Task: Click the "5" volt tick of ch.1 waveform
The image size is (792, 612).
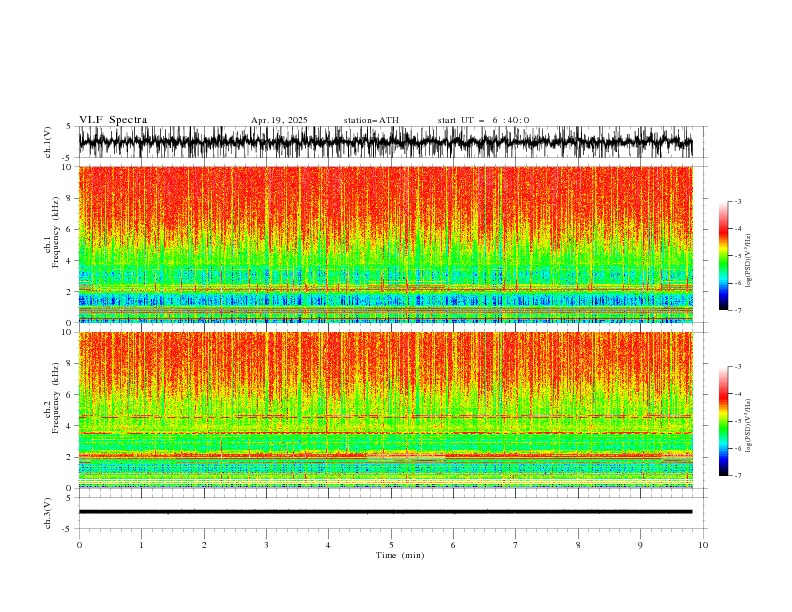Action: pos(69,127)
